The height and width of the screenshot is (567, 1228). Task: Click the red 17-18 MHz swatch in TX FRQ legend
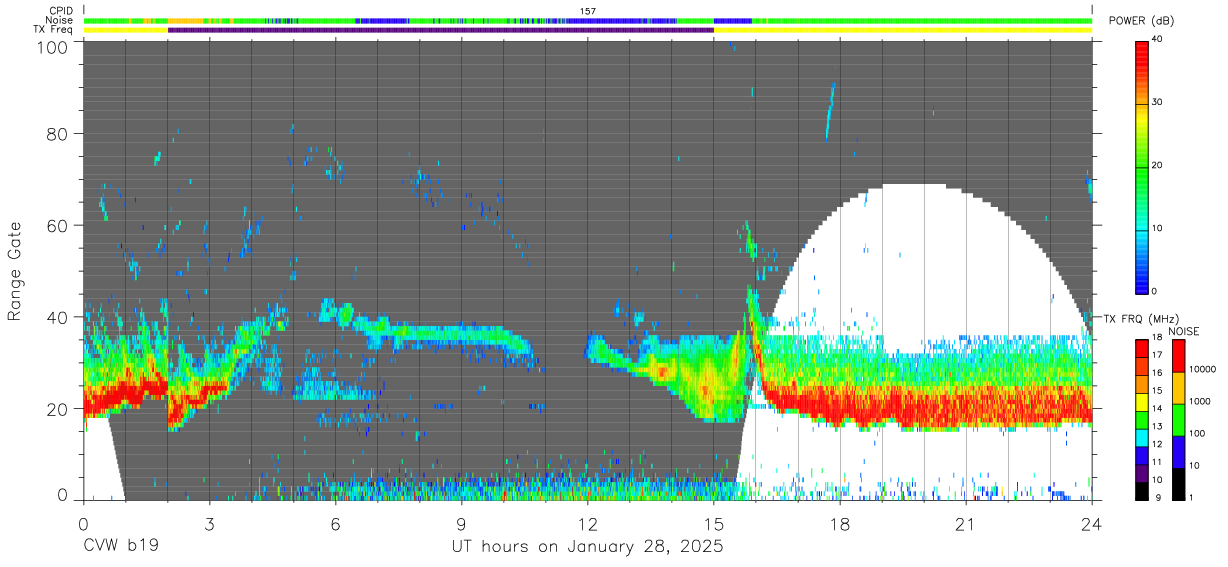coord(1143,347)
